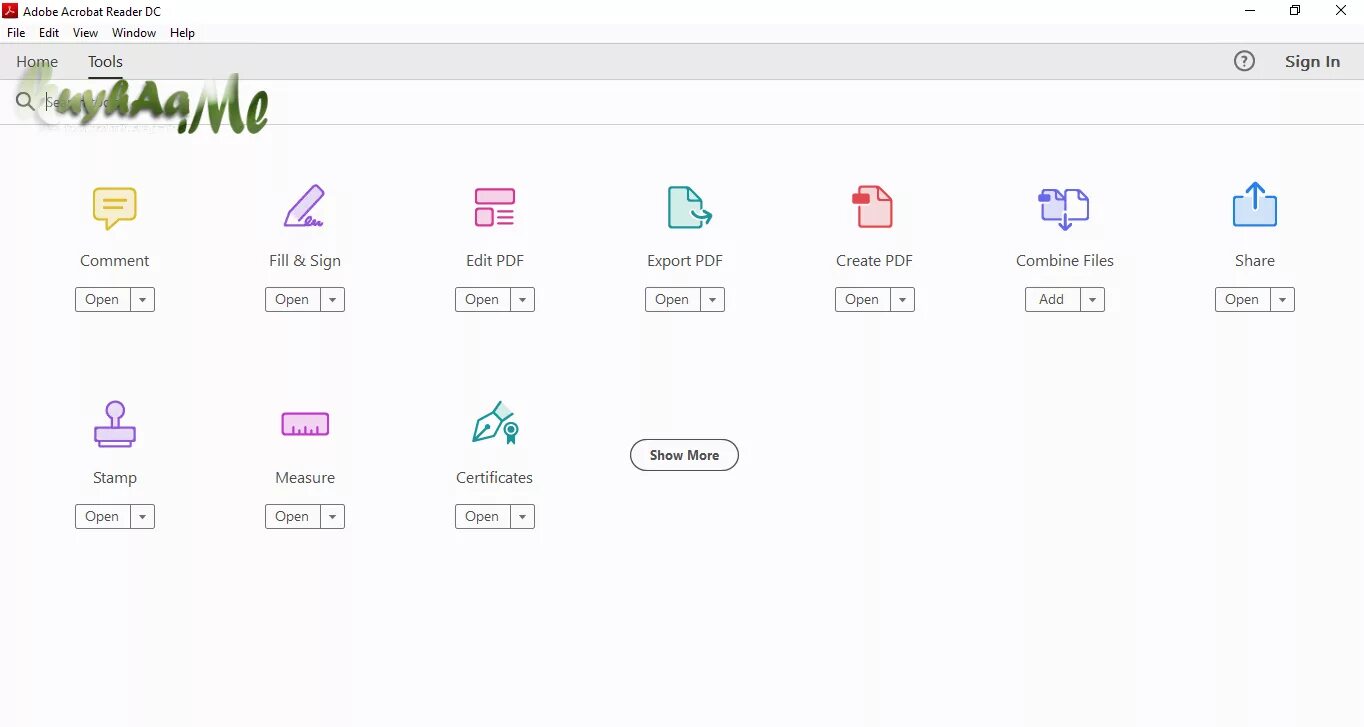Viewport: 1364px width, 727px height.
Task: Click Open under Share
Action: pos(1242,300)
